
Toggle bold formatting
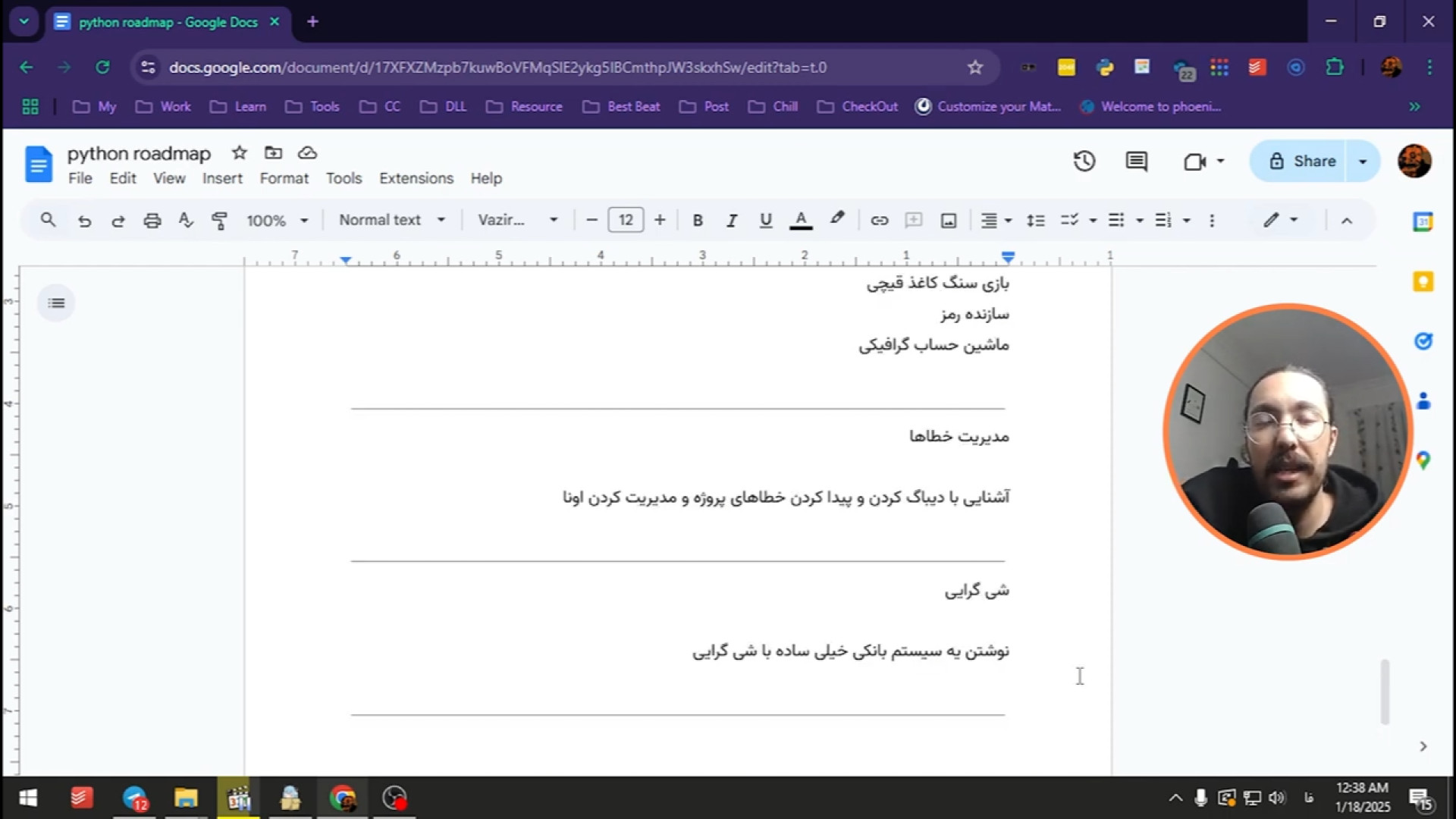(698, 221)
